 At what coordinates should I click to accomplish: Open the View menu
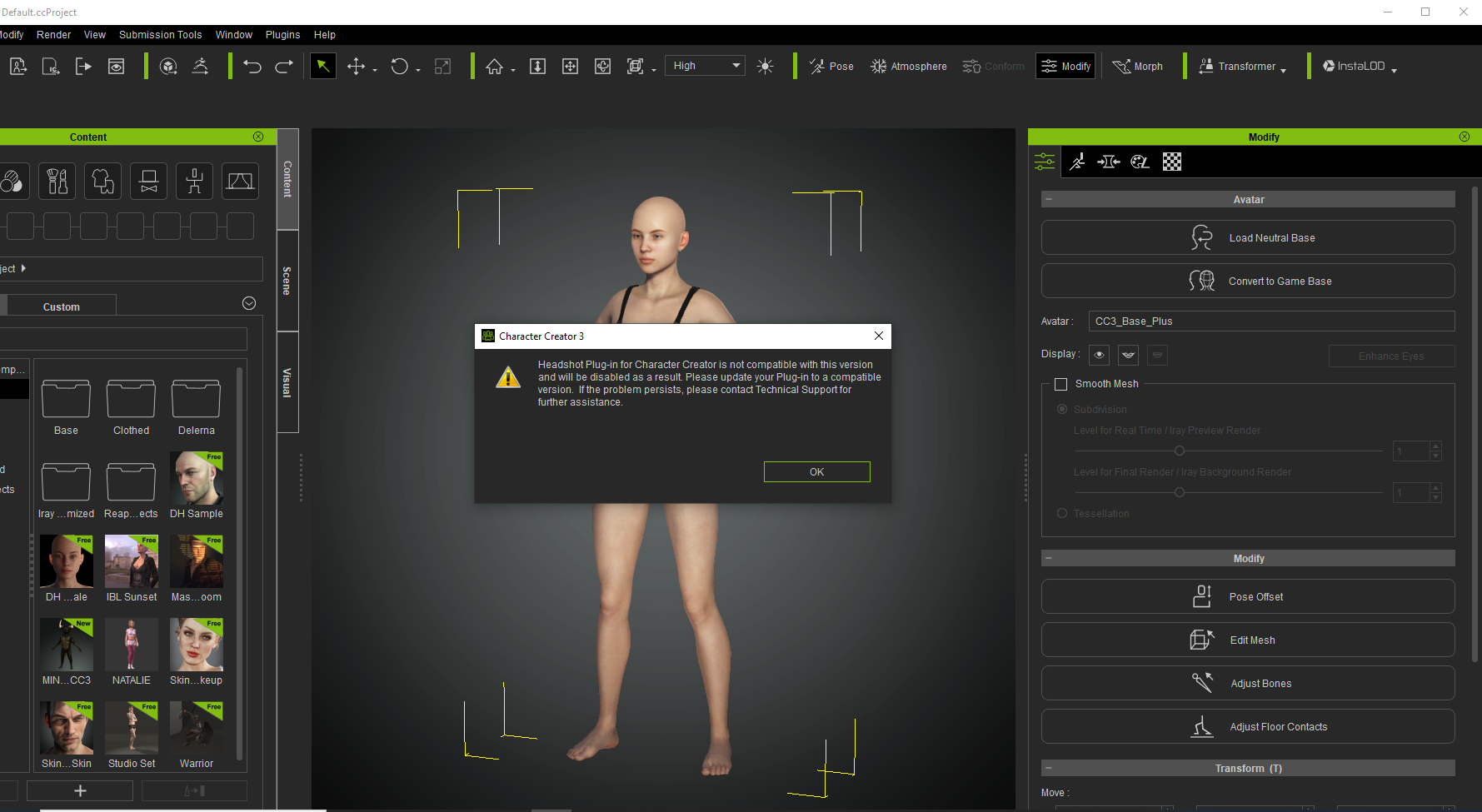click(x=95, y=35)
